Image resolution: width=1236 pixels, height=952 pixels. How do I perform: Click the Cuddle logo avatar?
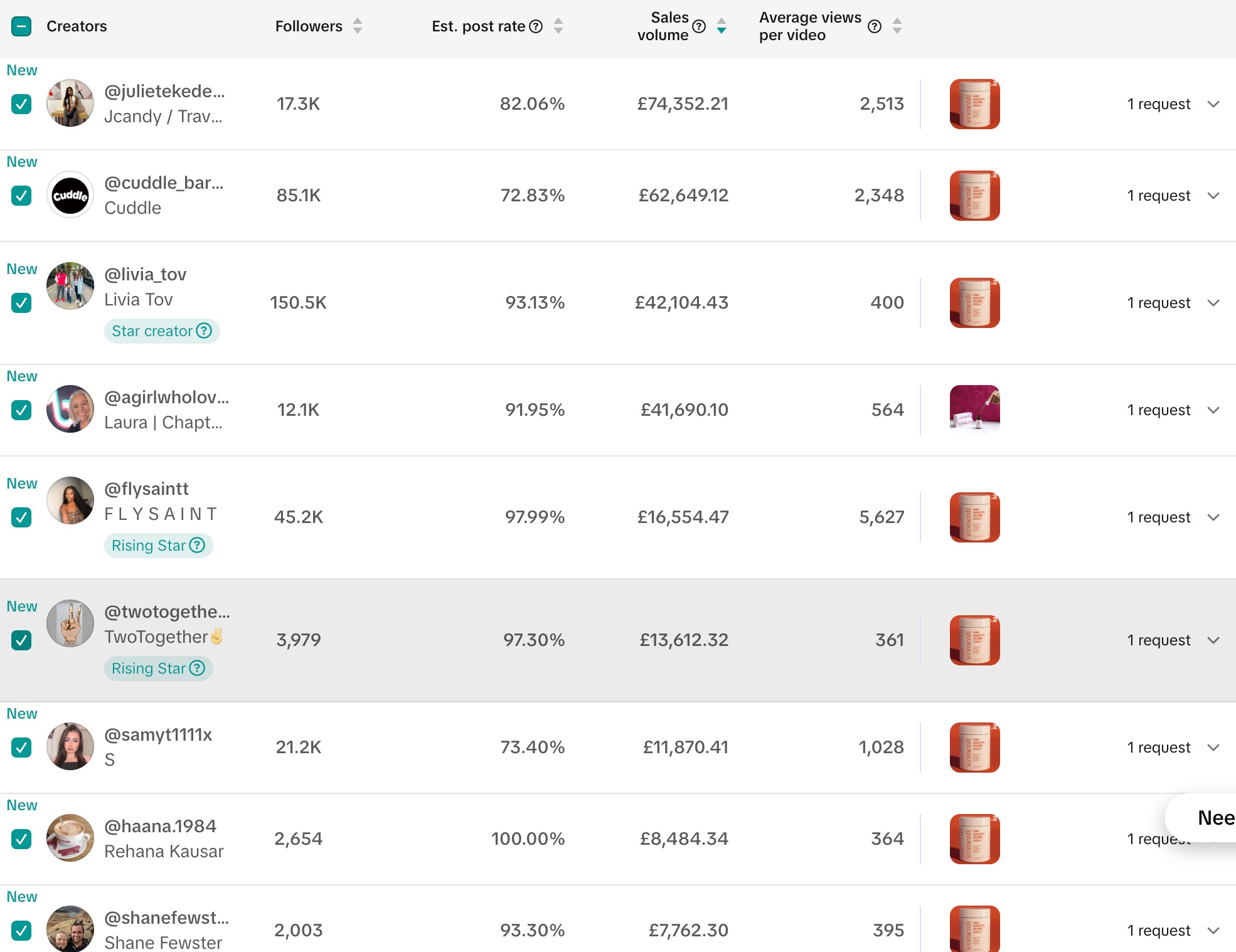(70, 196)
